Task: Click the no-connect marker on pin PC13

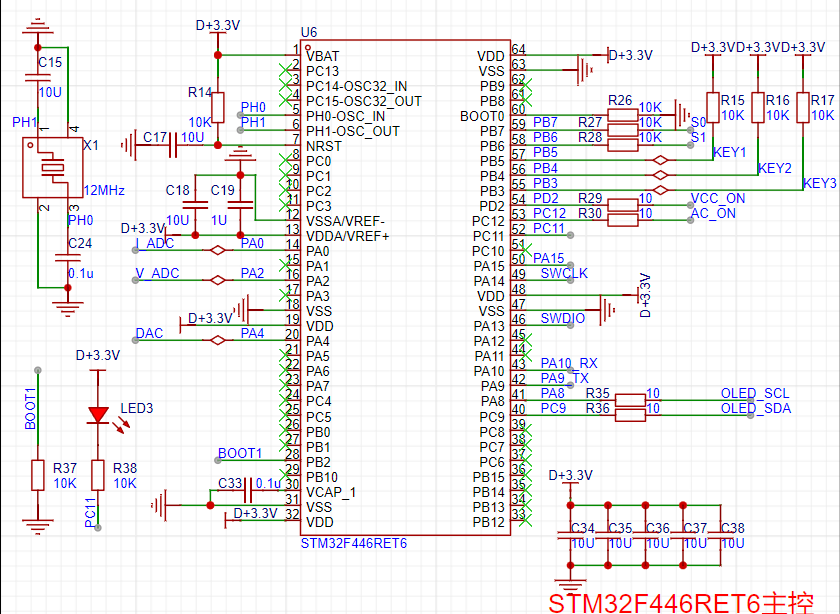Action: tap(285, 70)
